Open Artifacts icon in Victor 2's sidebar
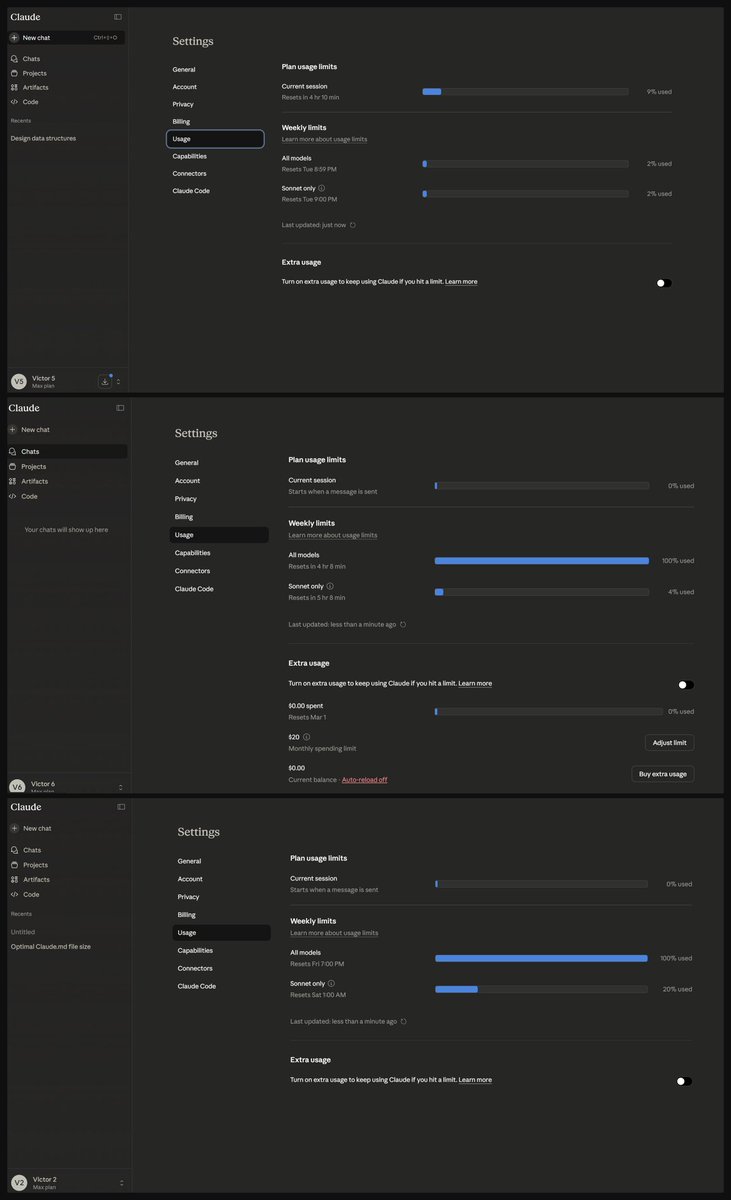 14,880
